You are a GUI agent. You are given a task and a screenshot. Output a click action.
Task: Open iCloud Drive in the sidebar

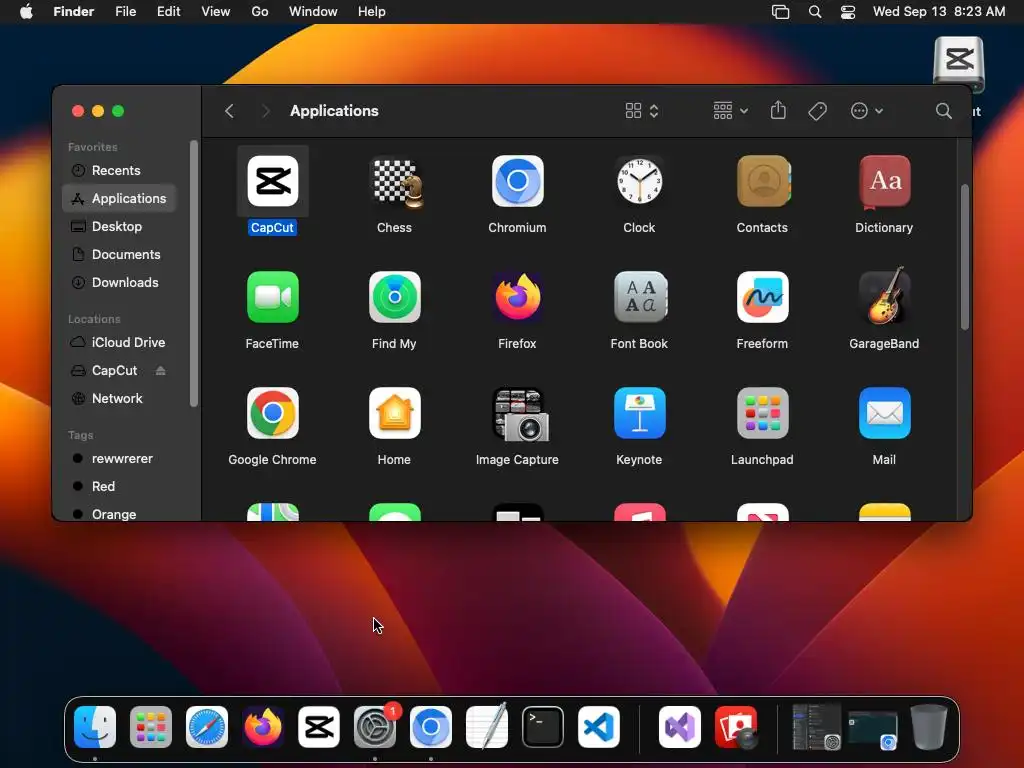click(119, 342)
